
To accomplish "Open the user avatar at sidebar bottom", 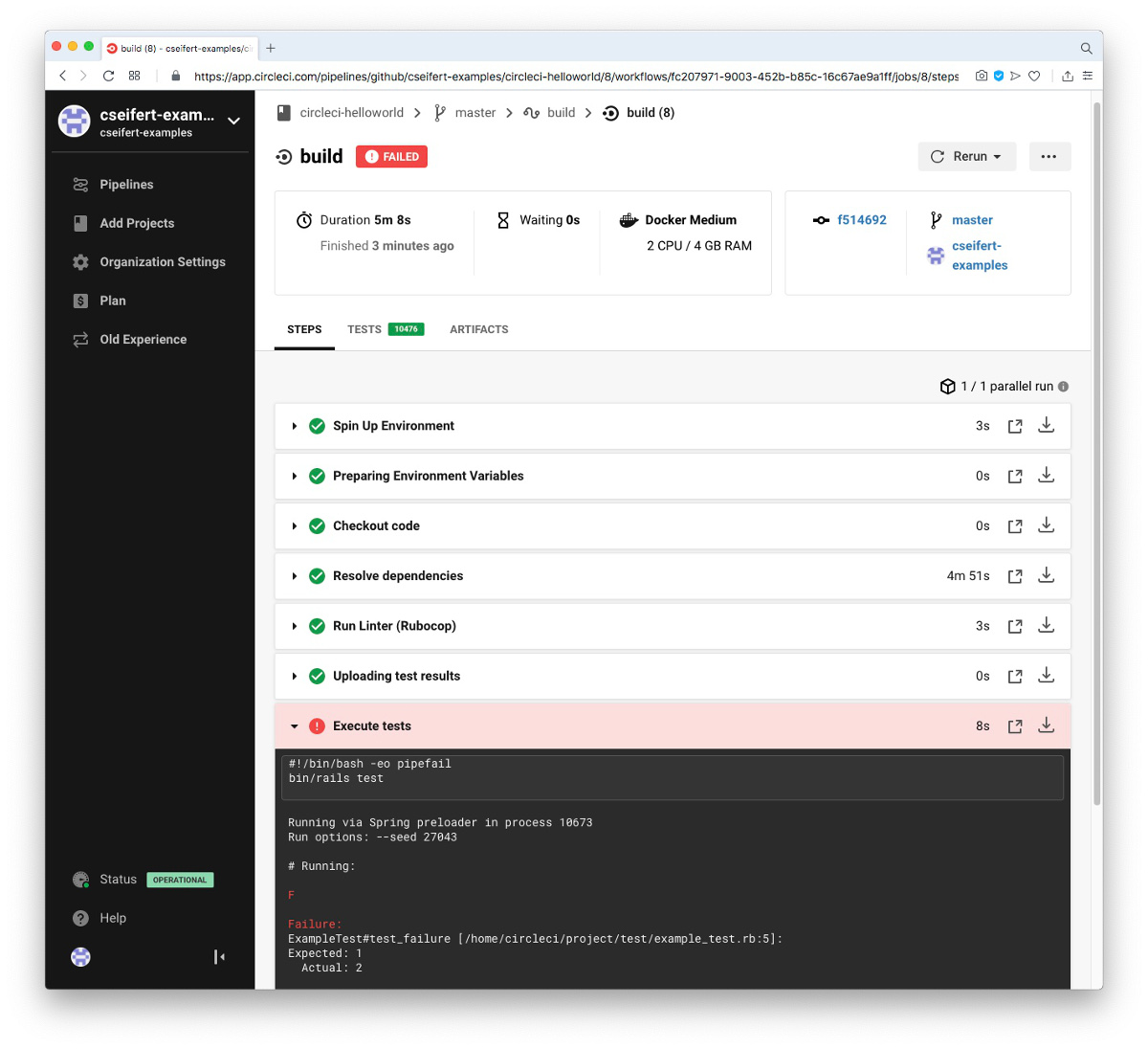I will [81, 957].
